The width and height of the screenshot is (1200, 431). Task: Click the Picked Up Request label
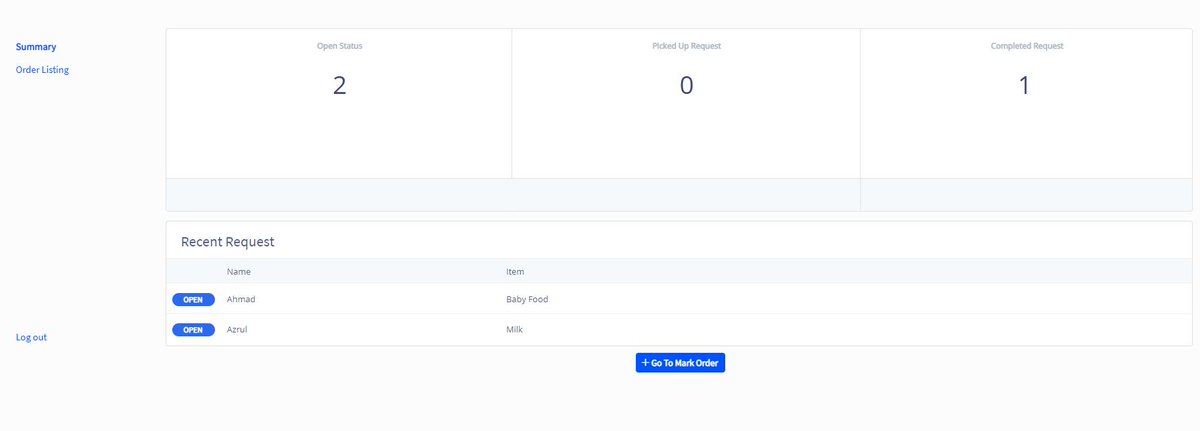(x=686, y=46)
